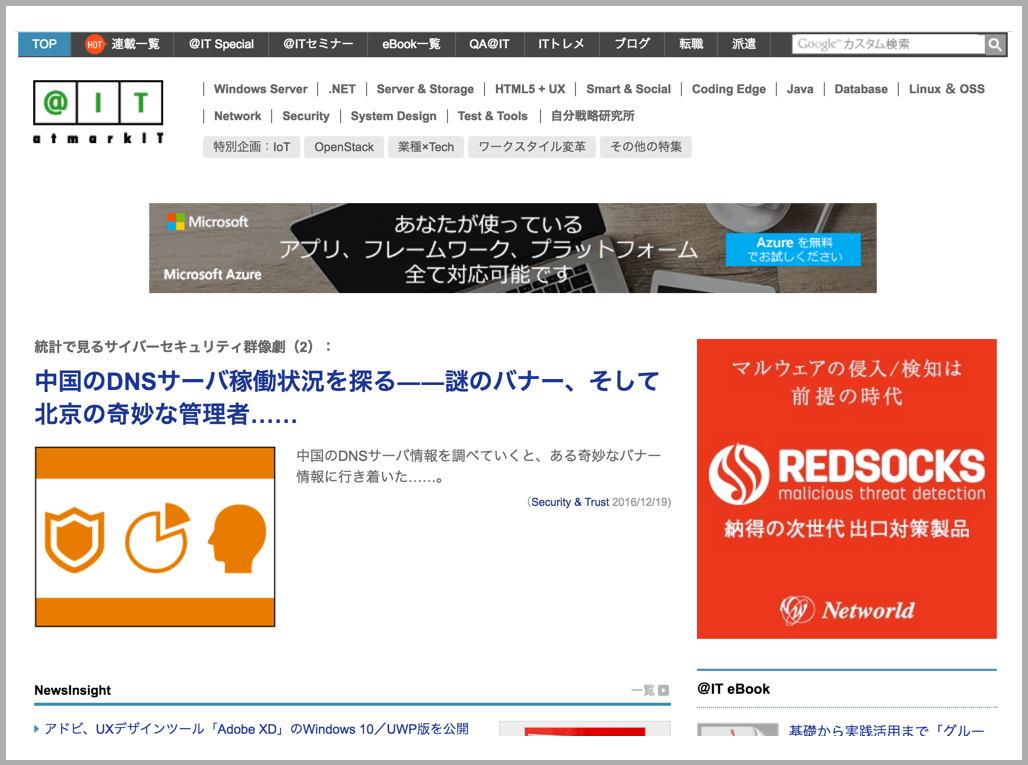Select Smart & Social category

coord(628,89)
